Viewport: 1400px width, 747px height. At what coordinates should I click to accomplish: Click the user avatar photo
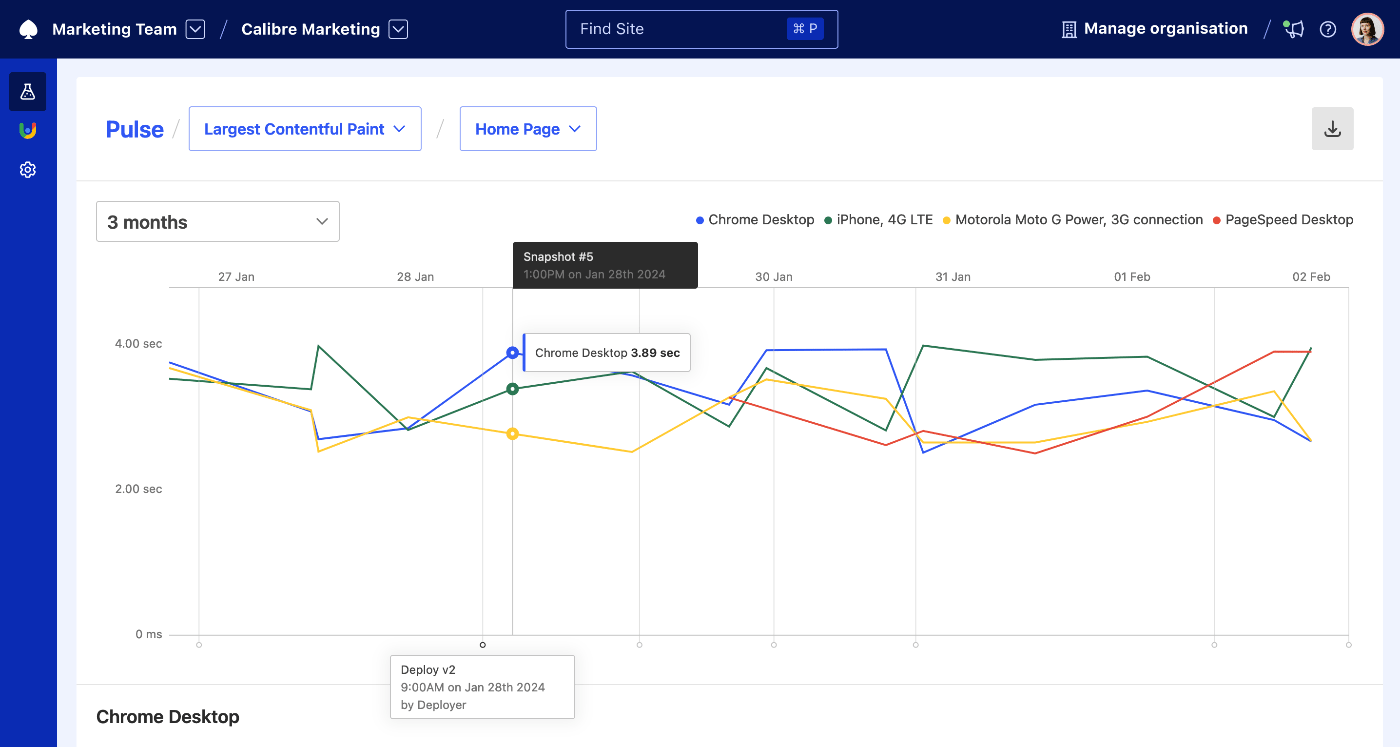1367,28
